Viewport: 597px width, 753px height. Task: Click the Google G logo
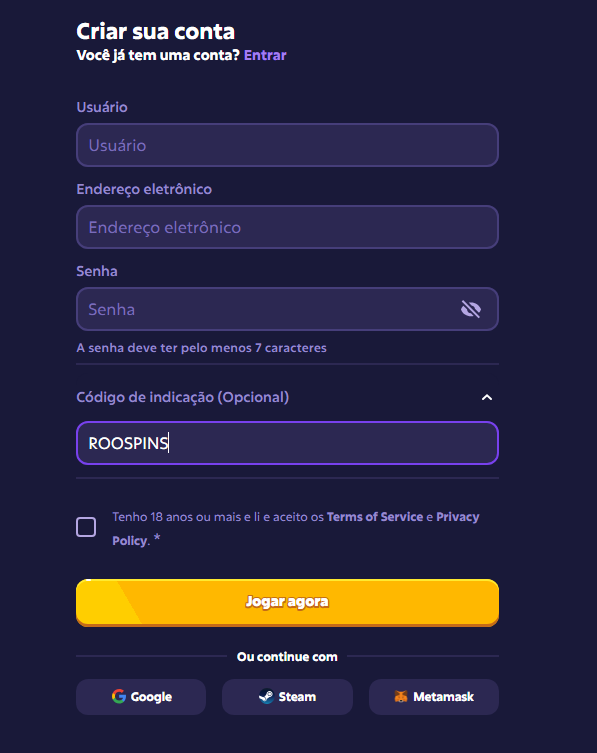tap(119, 696)
